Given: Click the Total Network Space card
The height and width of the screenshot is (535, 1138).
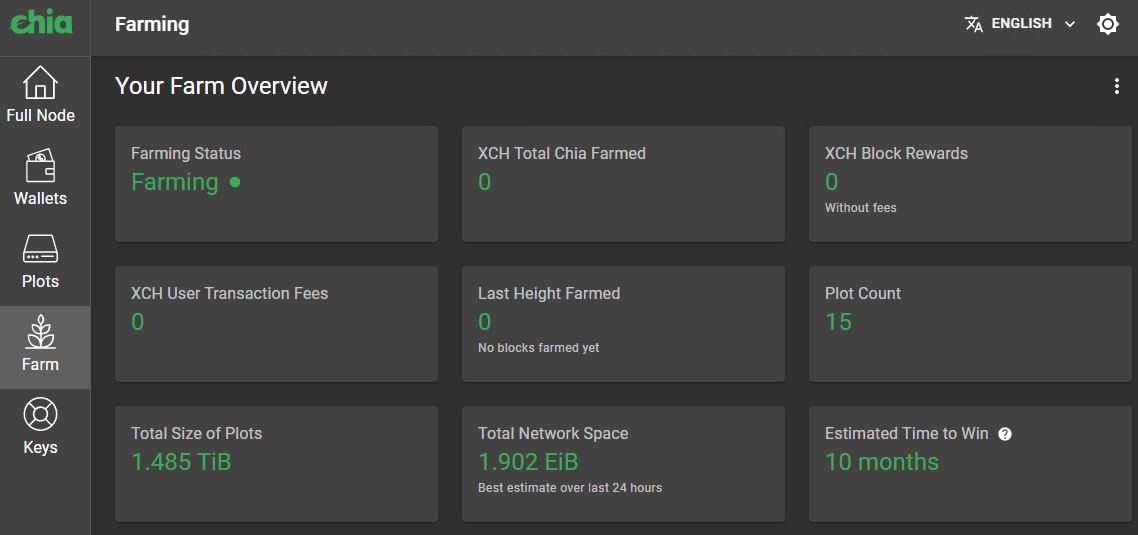Looking at the screenshot, I should pyautogui.click(x=622, y=464).
